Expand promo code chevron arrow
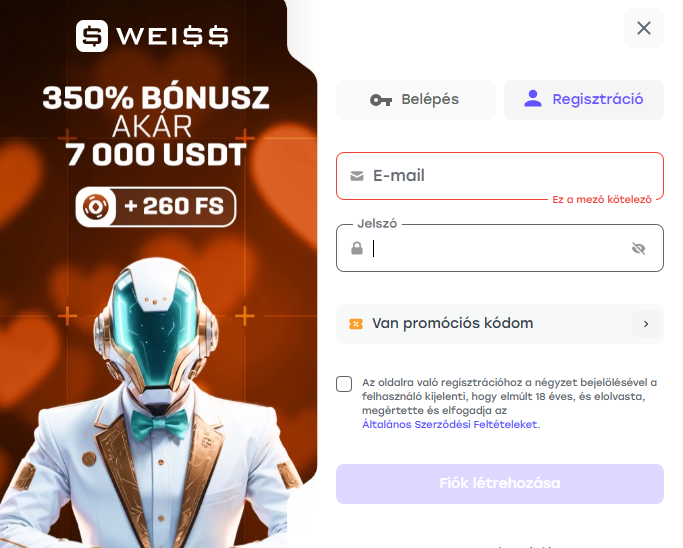 (646, 324)
